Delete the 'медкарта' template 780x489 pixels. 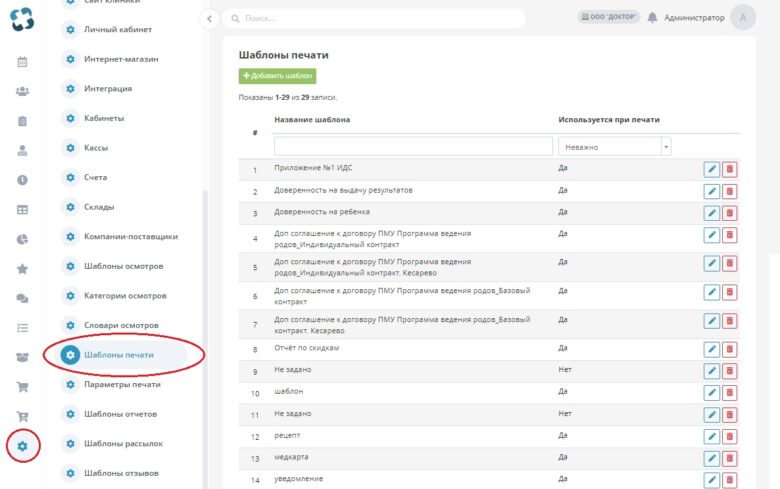point(729,458)
